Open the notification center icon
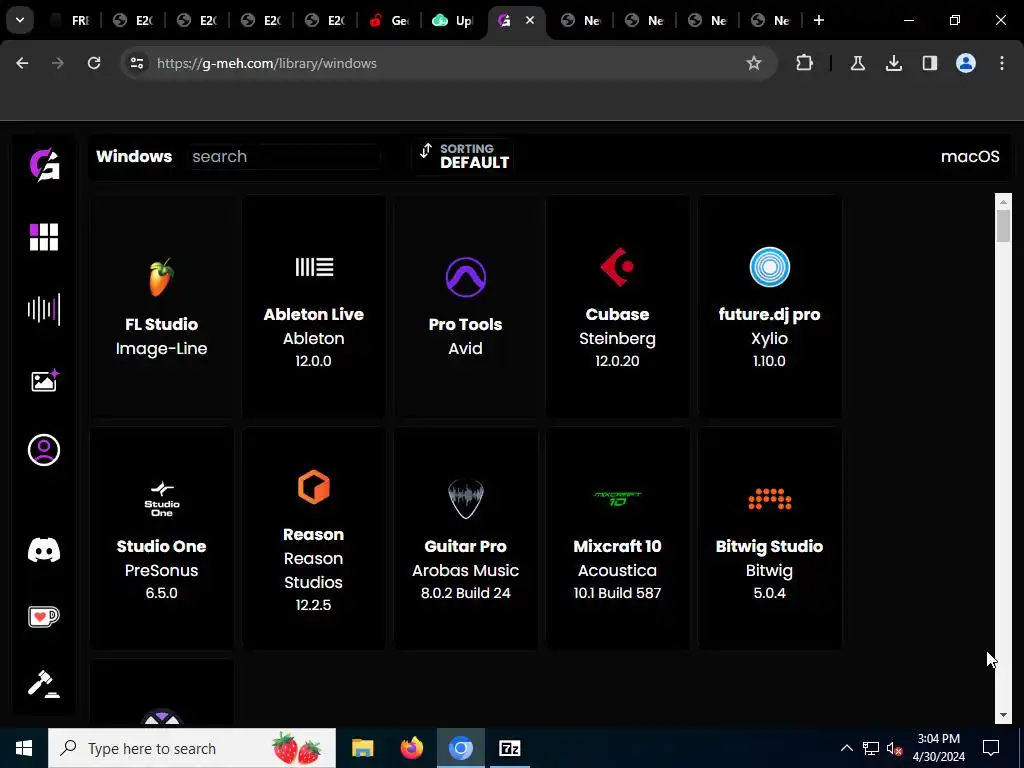The image size is (1024, 768). 991,748
